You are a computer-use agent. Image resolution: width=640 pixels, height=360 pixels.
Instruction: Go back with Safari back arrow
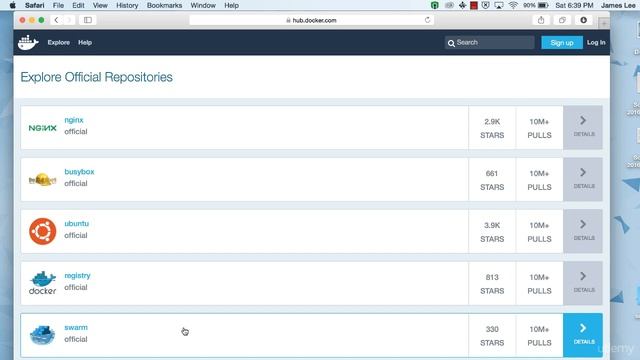[x=56, y=20]
